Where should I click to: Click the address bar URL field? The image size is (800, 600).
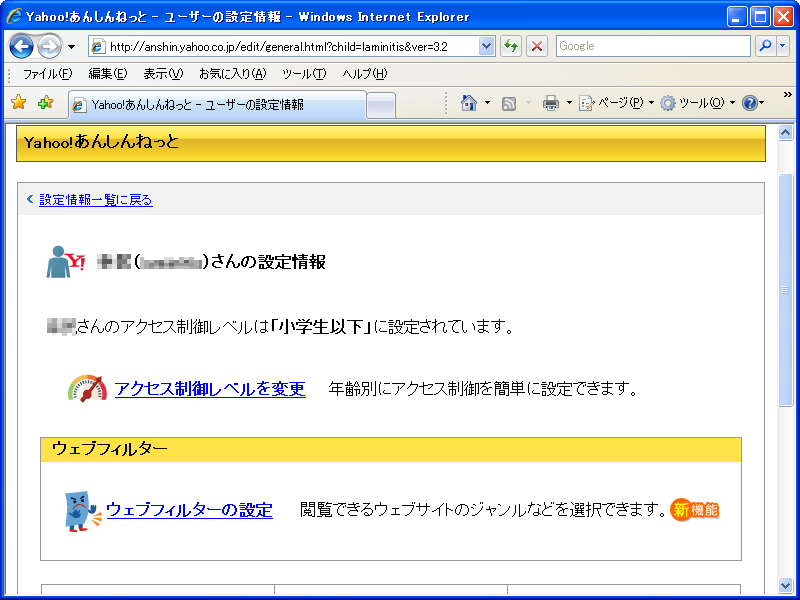pyautogui.click(x=284, y=46)
